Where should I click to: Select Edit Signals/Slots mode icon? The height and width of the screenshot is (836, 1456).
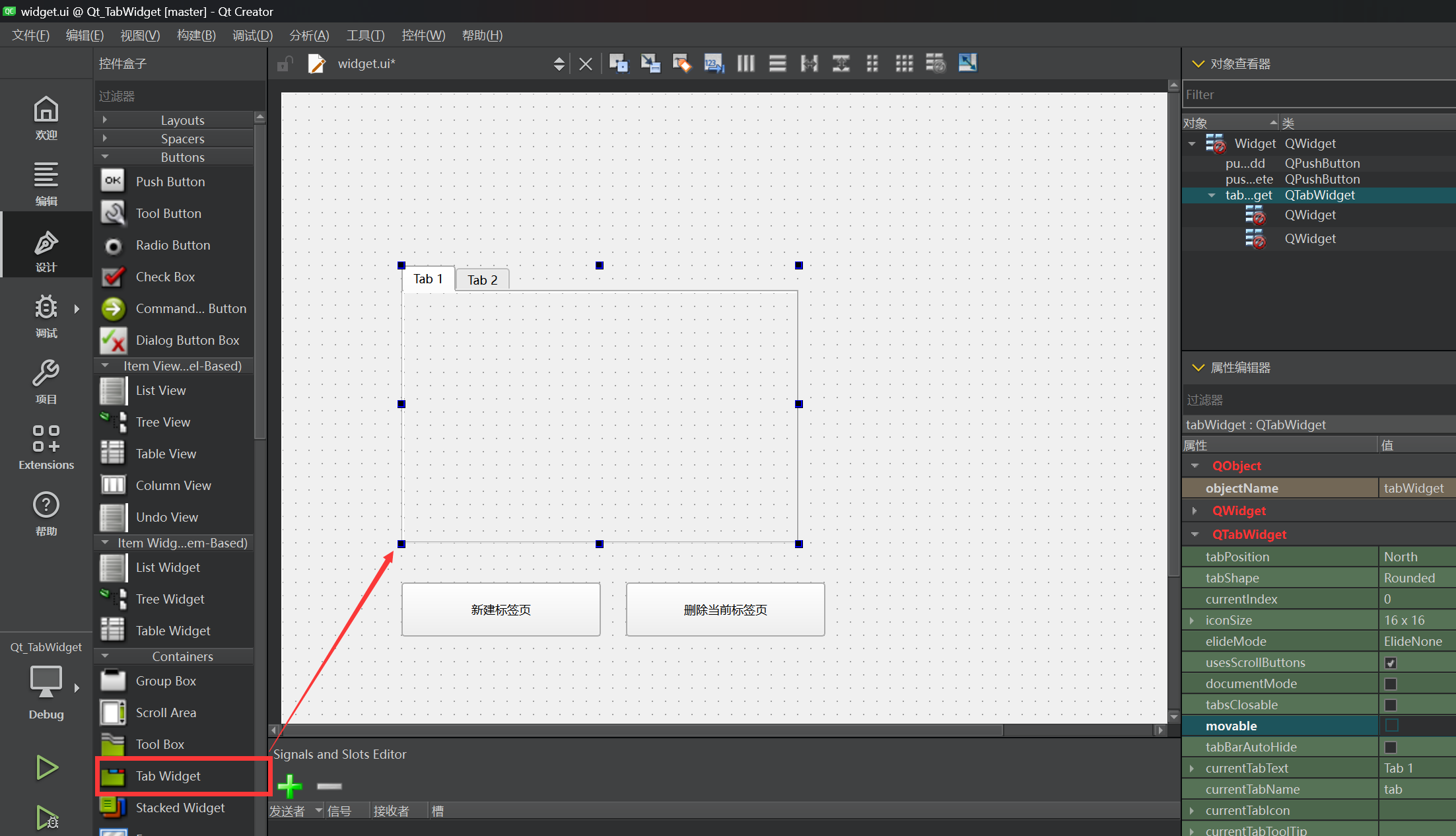pyautogui.click(x=650, y=63)
